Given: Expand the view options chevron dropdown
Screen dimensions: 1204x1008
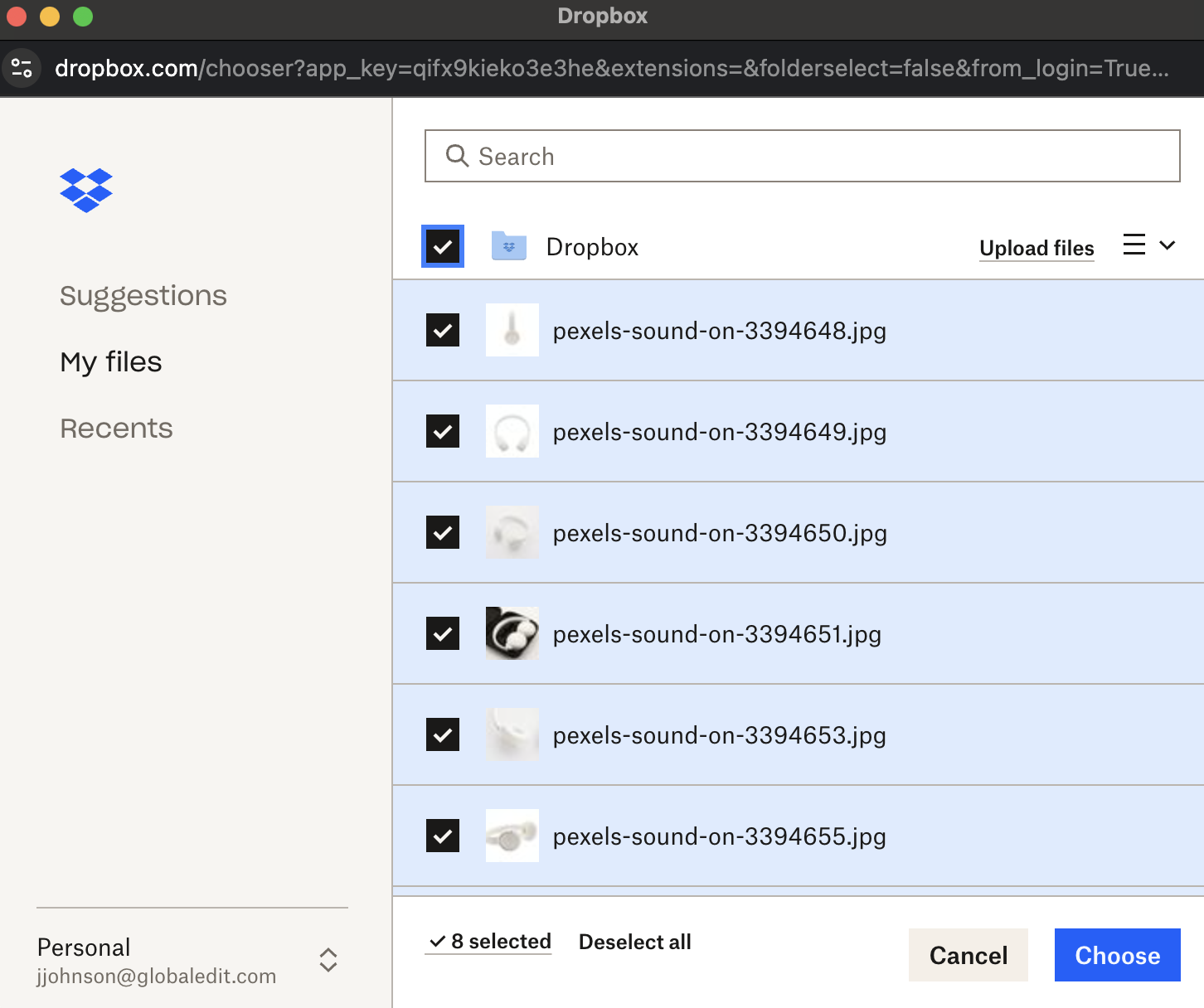Looking at the screenshot, I should click(x=1168, y=245).
